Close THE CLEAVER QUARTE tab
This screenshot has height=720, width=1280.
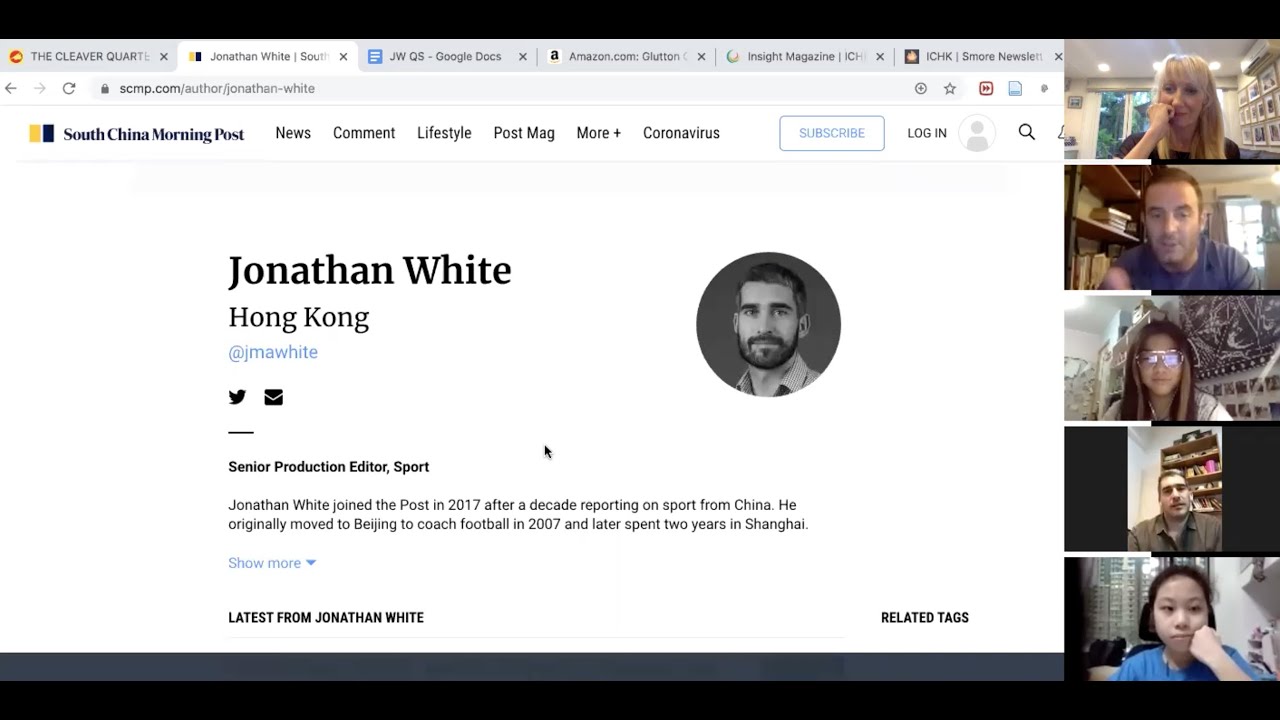[x=164, y=57]
